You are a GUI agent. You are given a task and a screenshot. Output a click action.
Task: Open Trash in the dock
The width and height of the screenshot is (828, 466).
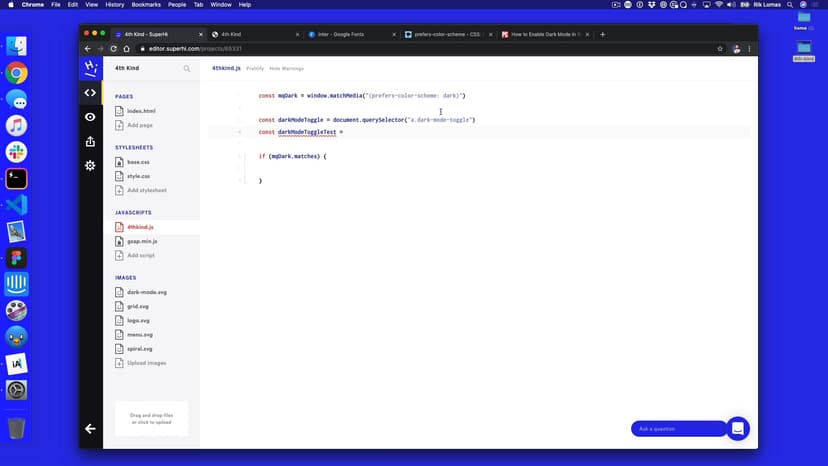(x=16, y=428)
